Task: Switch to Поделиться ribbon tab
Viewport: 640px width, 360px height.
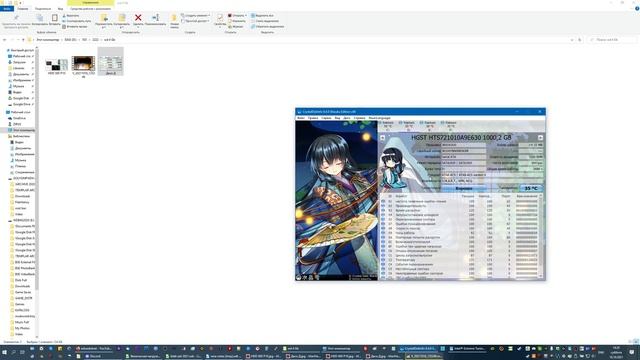Action: point(43,9)
